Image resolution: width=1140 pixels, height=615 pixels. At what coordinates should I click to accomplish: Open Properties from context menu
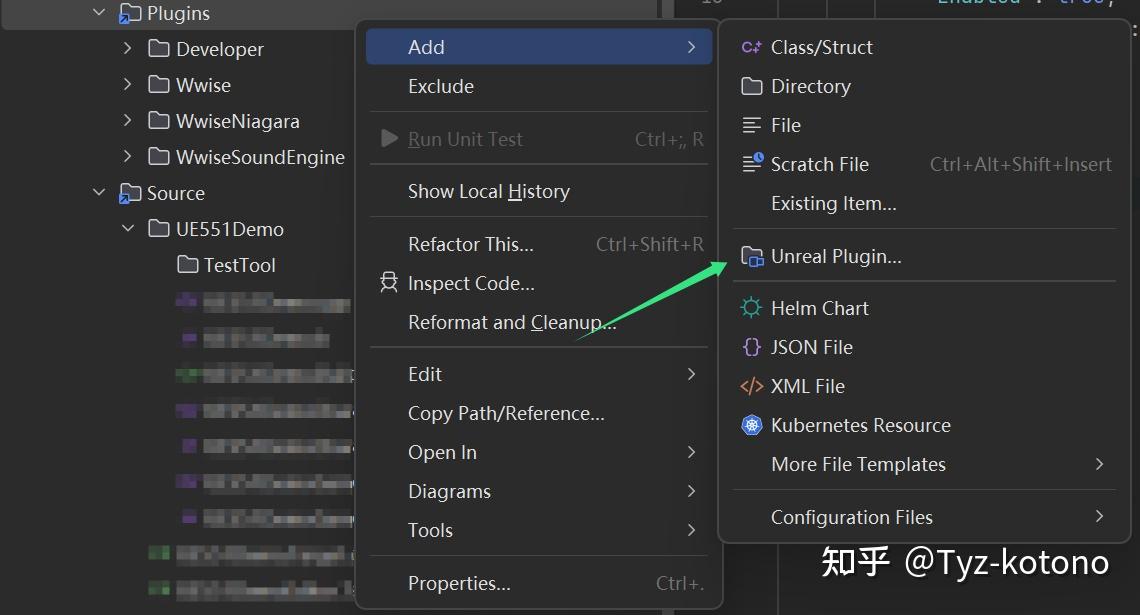click(x=458, y=582)
